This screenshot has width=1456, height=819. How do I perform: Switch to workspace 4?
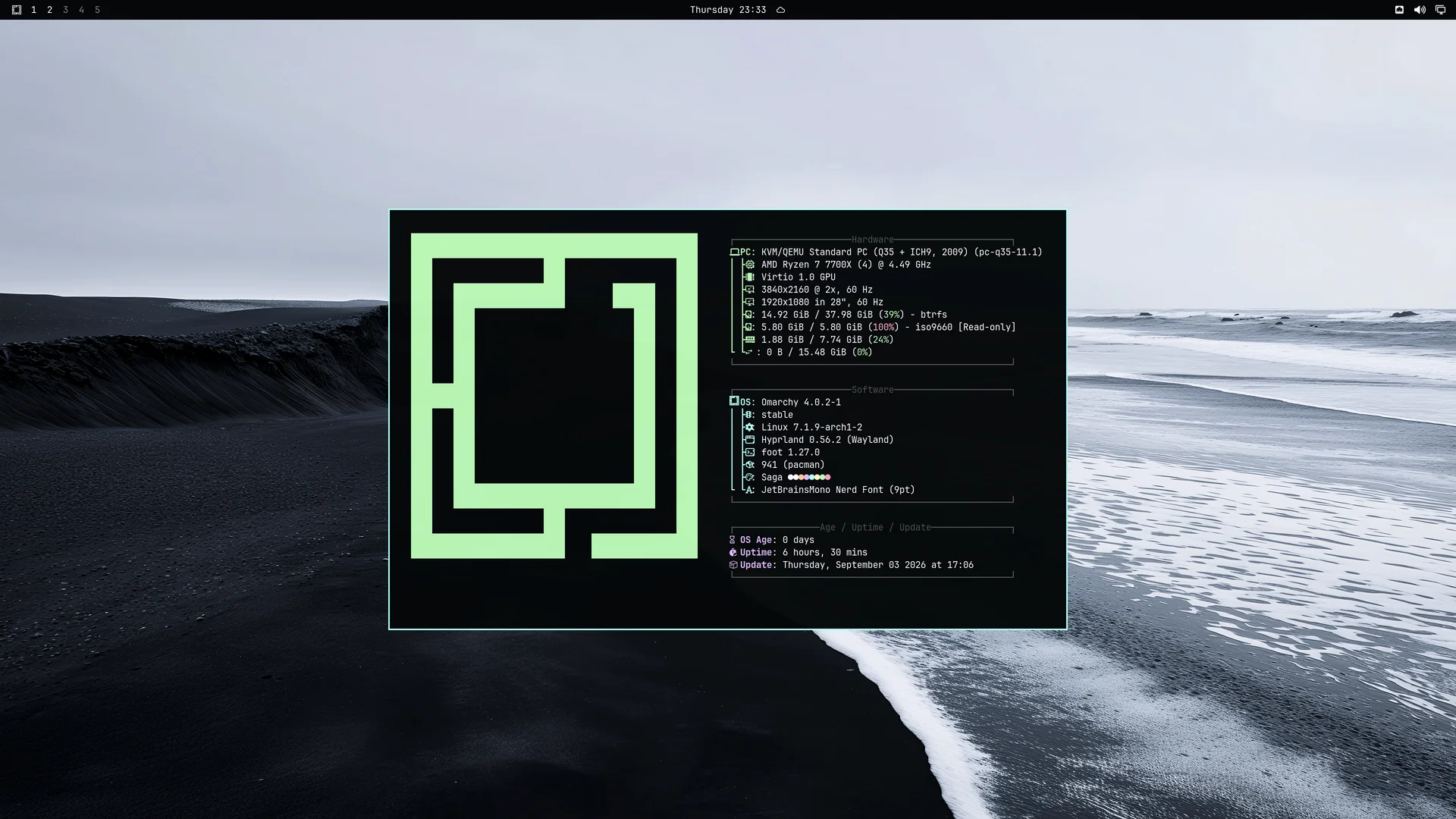tap(81, 10)
